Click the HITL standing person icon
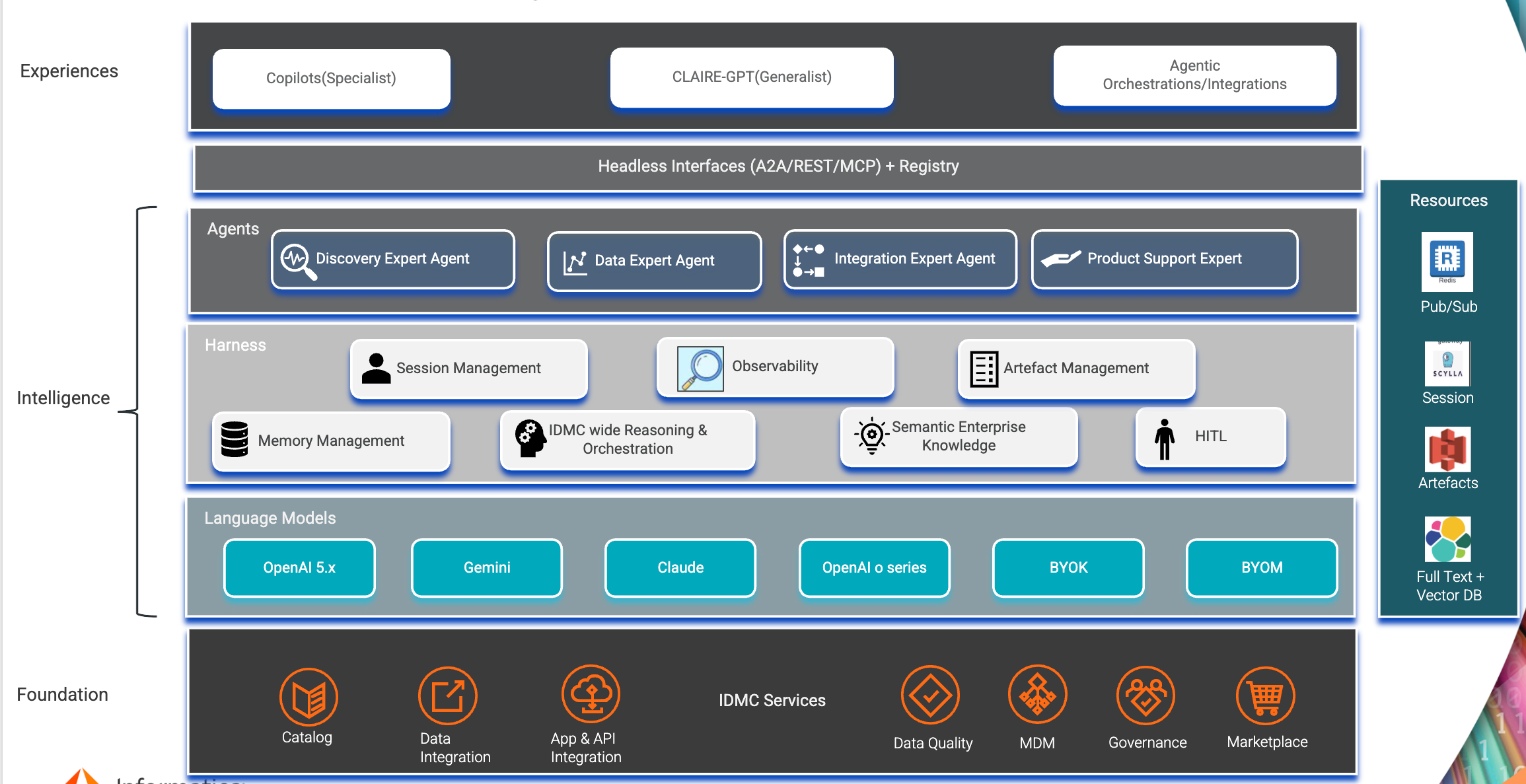Viewport: 1526px width, 784px height. [x=1165, y=439]
